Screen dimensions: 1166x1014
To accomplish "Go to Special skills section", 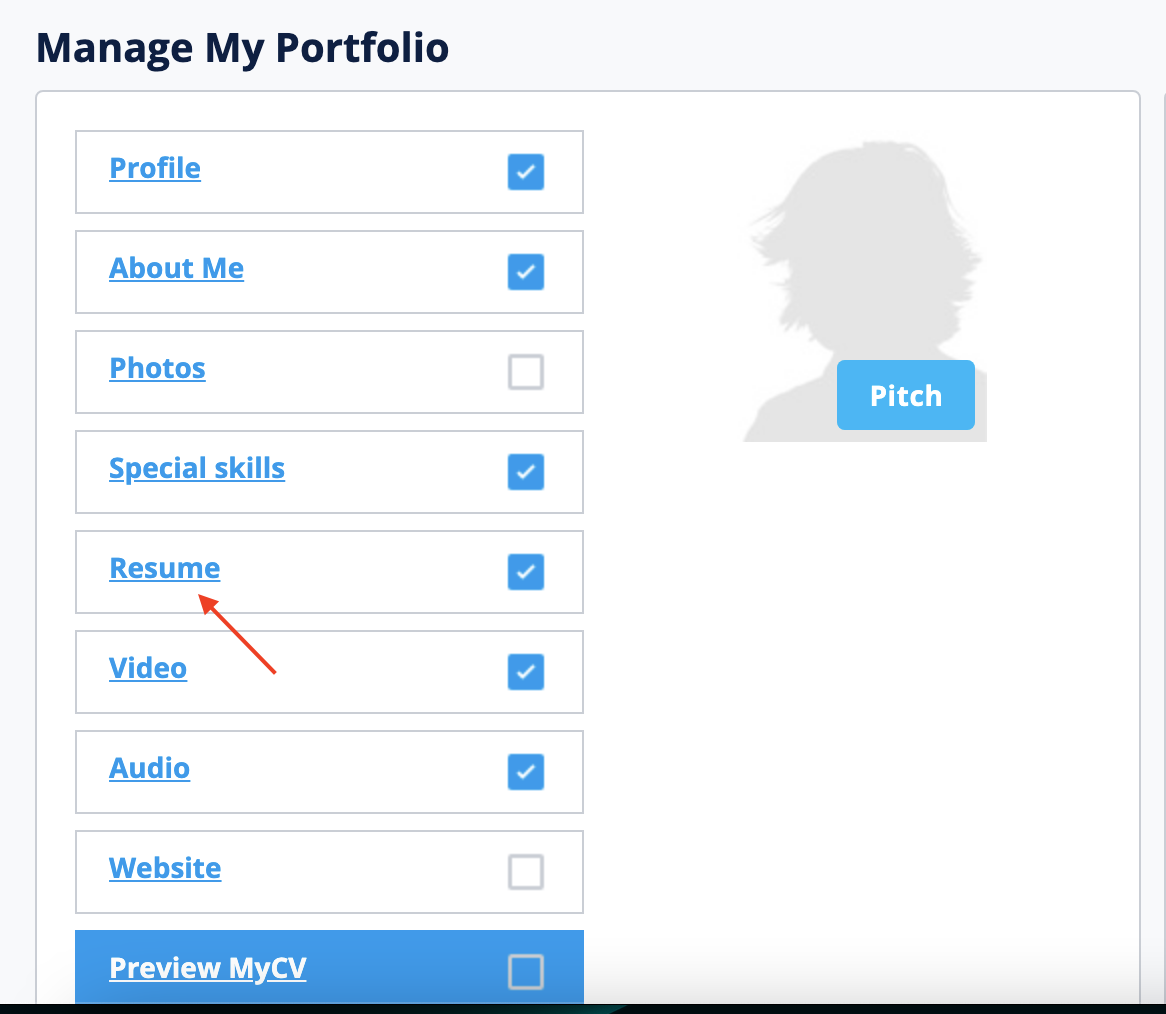I will click(x=197, y=468).
